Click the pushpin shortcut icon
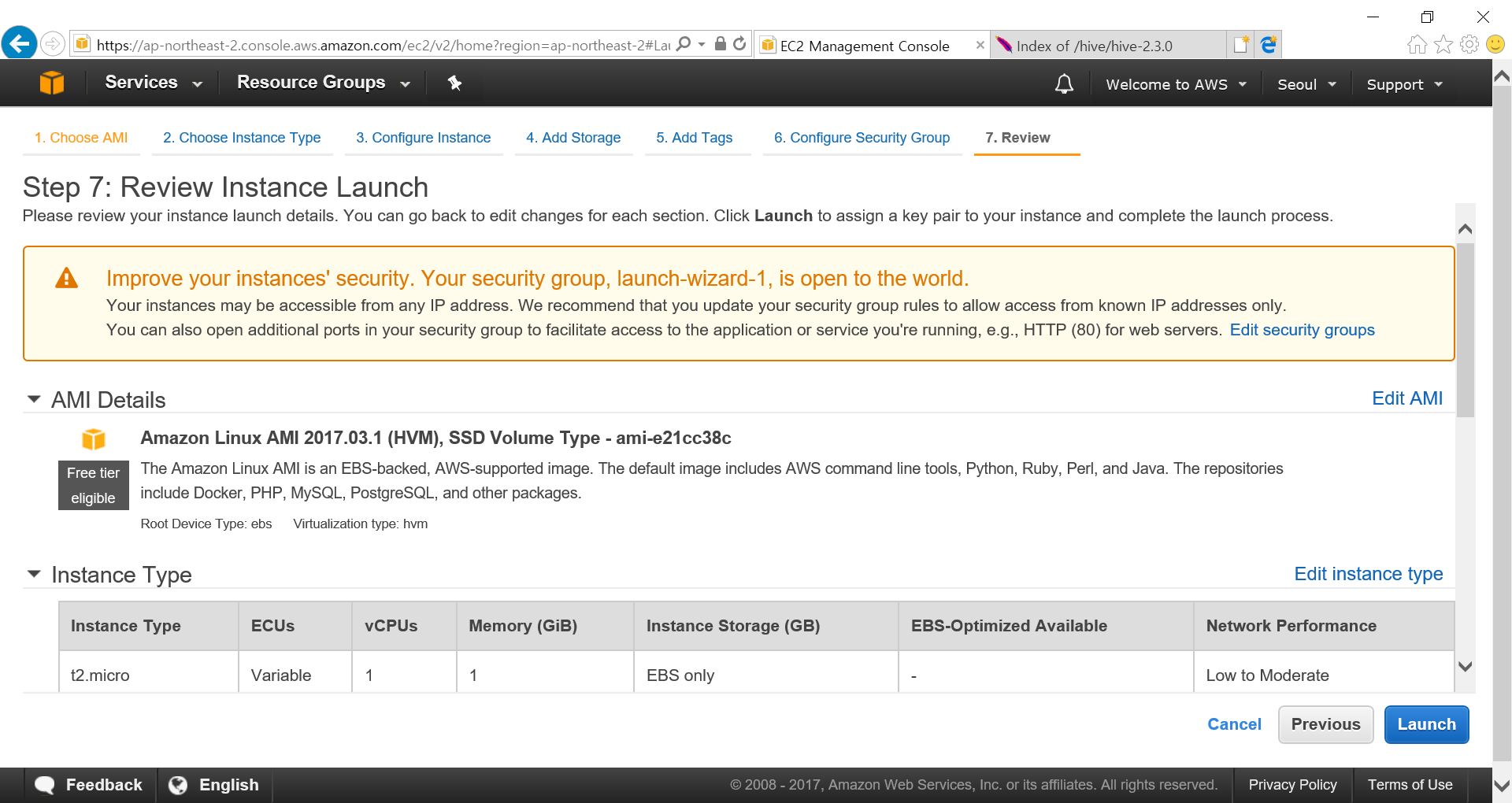The width and height of the screenshot is (1512, 803). pyautogui.click(x=454, y=83)
